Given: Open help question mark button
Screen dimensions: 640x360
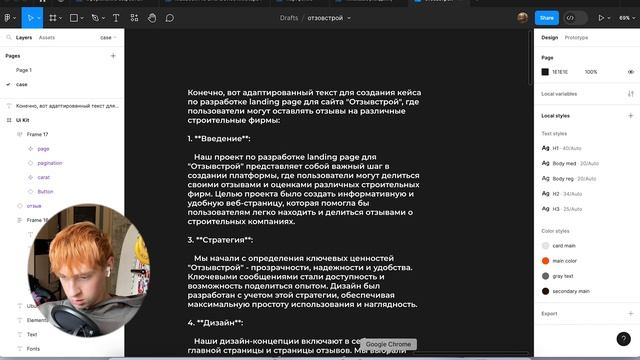Looking at the screenshot, I should (623, 339).
